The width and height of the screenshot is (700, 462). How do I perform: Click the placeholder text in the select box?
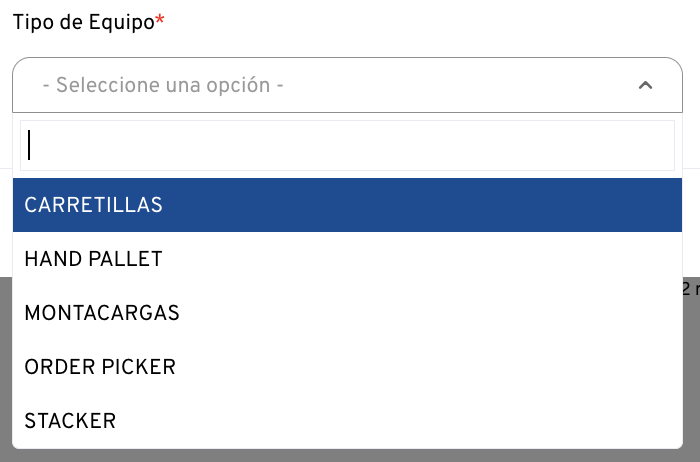(x=163, y=86)
